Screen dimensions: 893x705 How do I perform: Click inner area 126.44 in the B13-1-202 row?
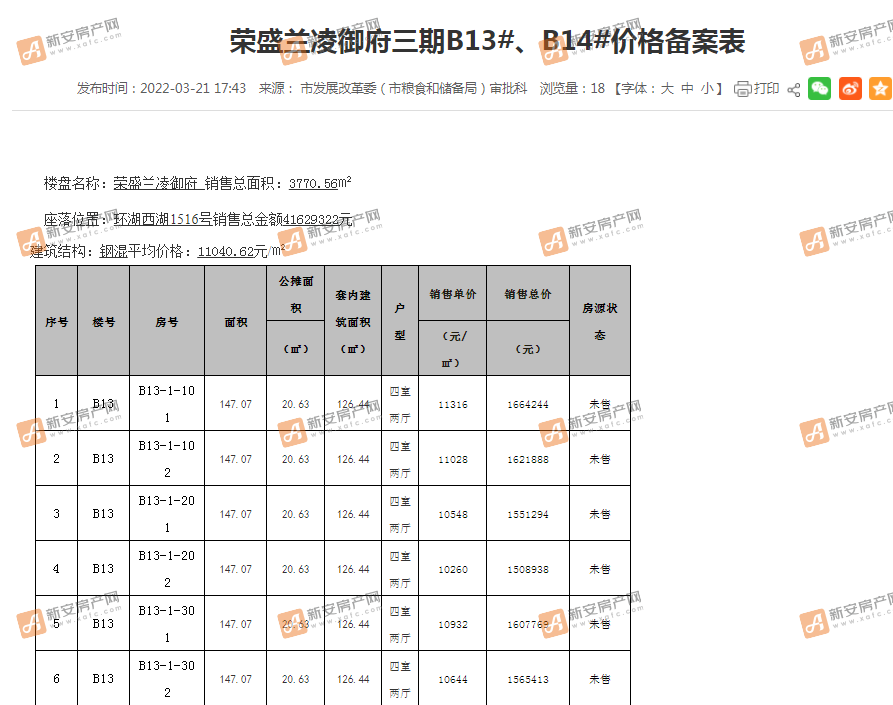pyautogui.click(x=353, y=569)
